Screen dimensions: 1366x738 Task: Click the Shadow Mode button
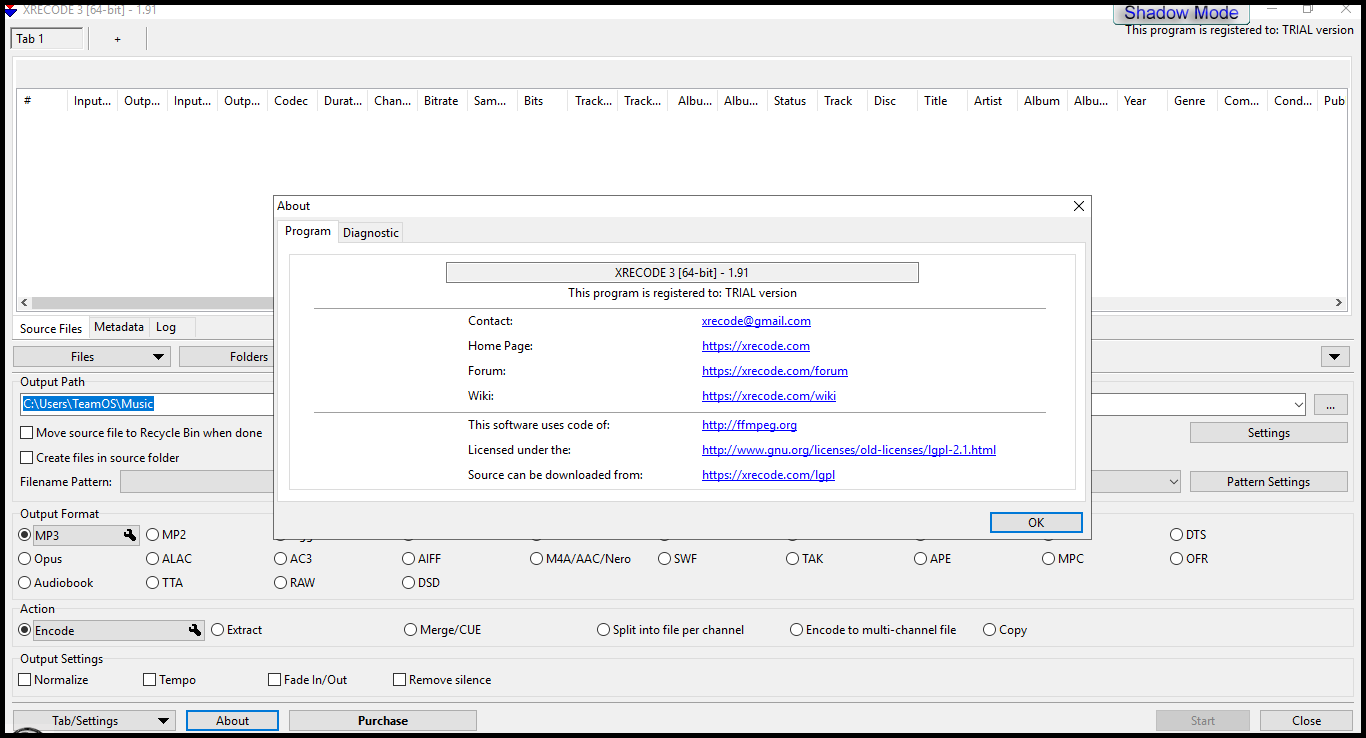[x=1181, y=13]
